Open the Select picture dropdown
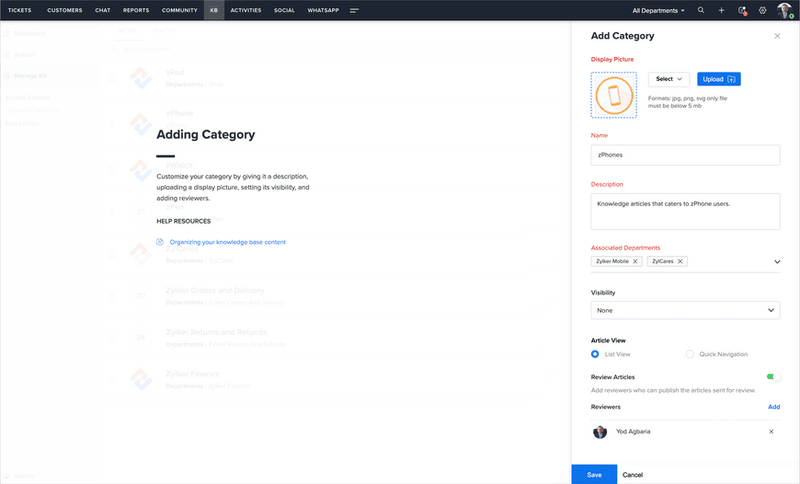 pyautogui.click(x=668, y=79)
